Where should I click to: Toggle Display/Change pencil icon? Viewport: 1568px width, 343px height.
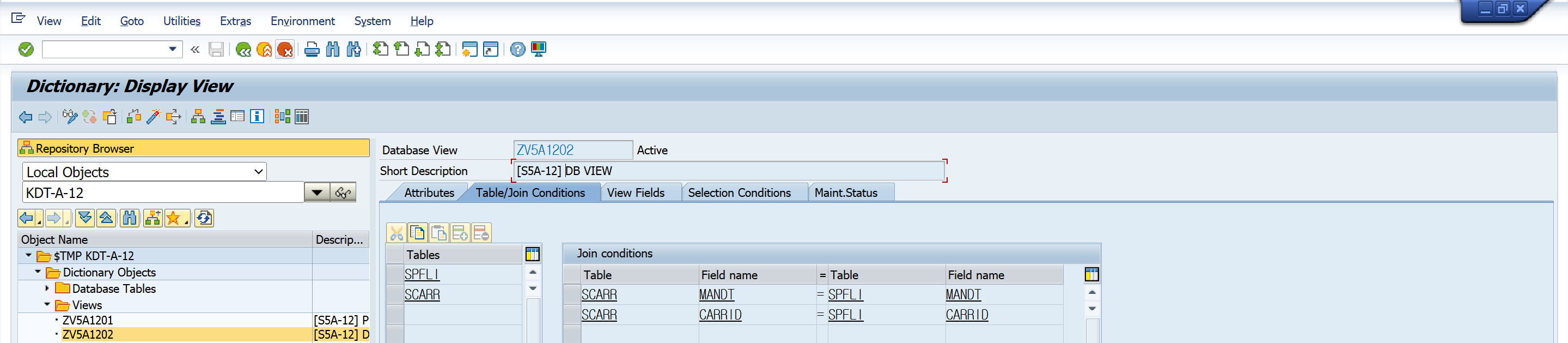click(69, 116)
